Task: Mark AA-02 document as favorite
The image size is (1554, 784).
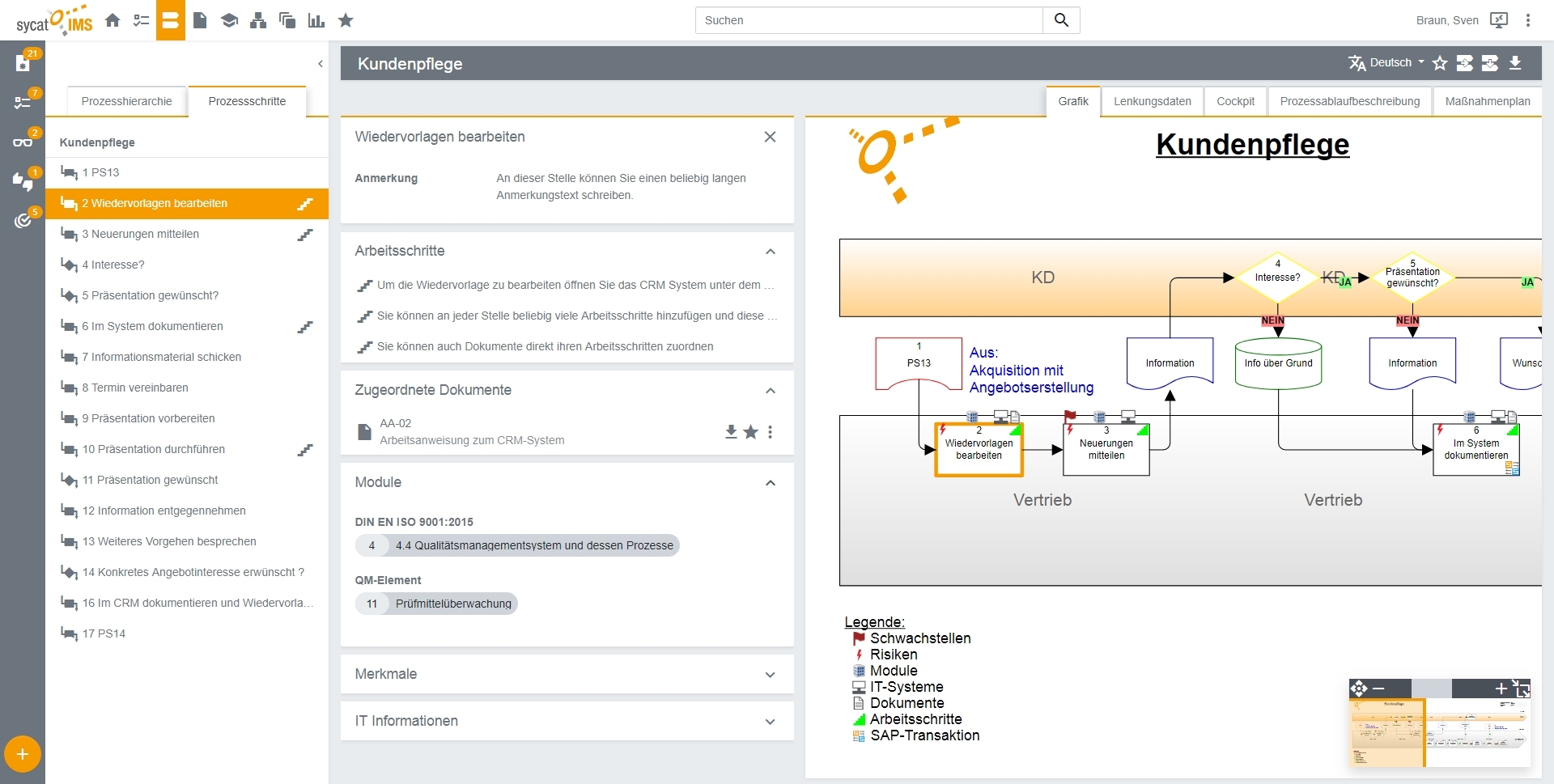Action: [751, 432]
